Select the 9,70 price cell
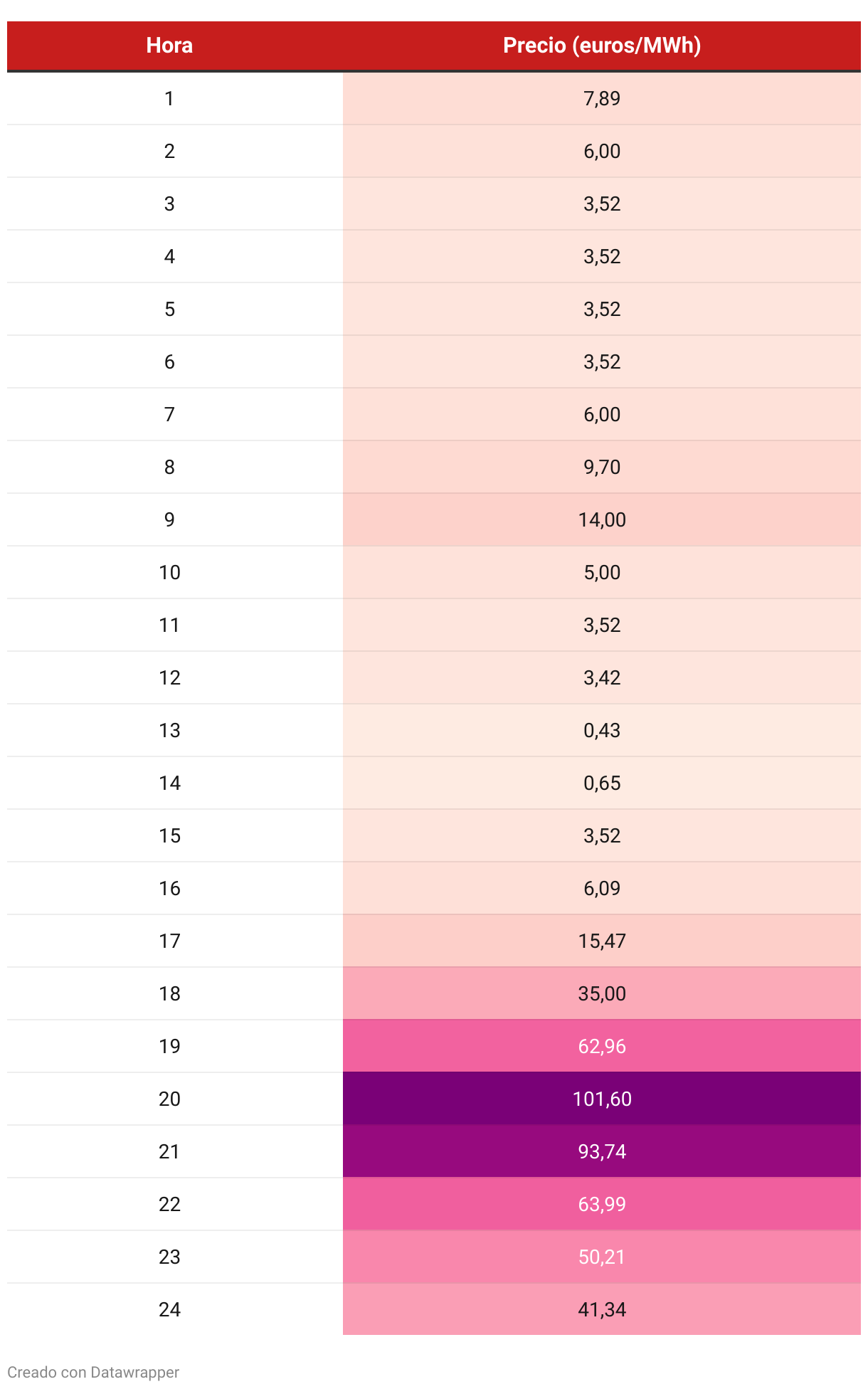 click(x=601, y=467)
